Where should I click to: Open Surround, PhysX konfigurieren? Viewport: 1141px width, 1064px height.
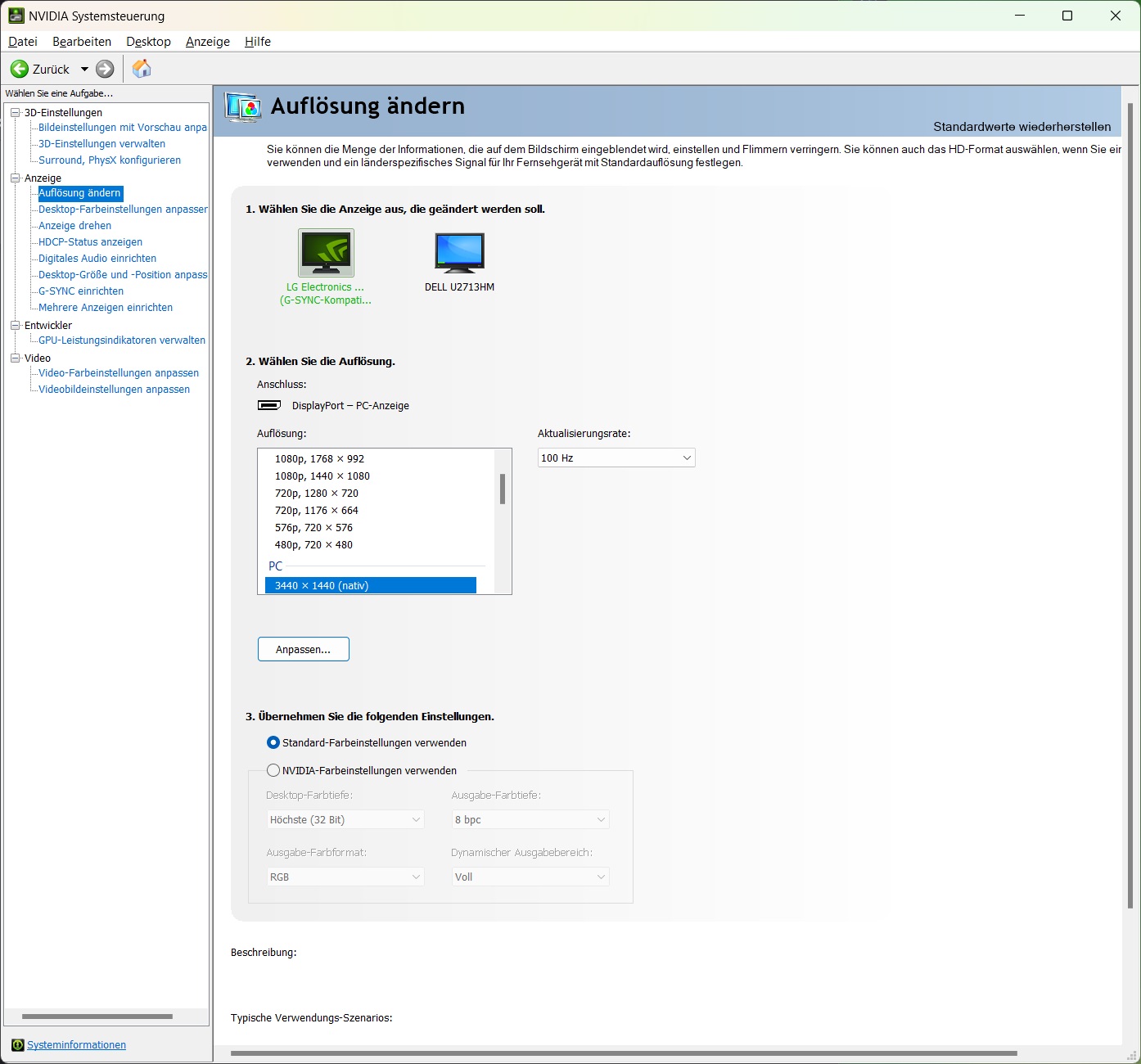pos(110,160)
